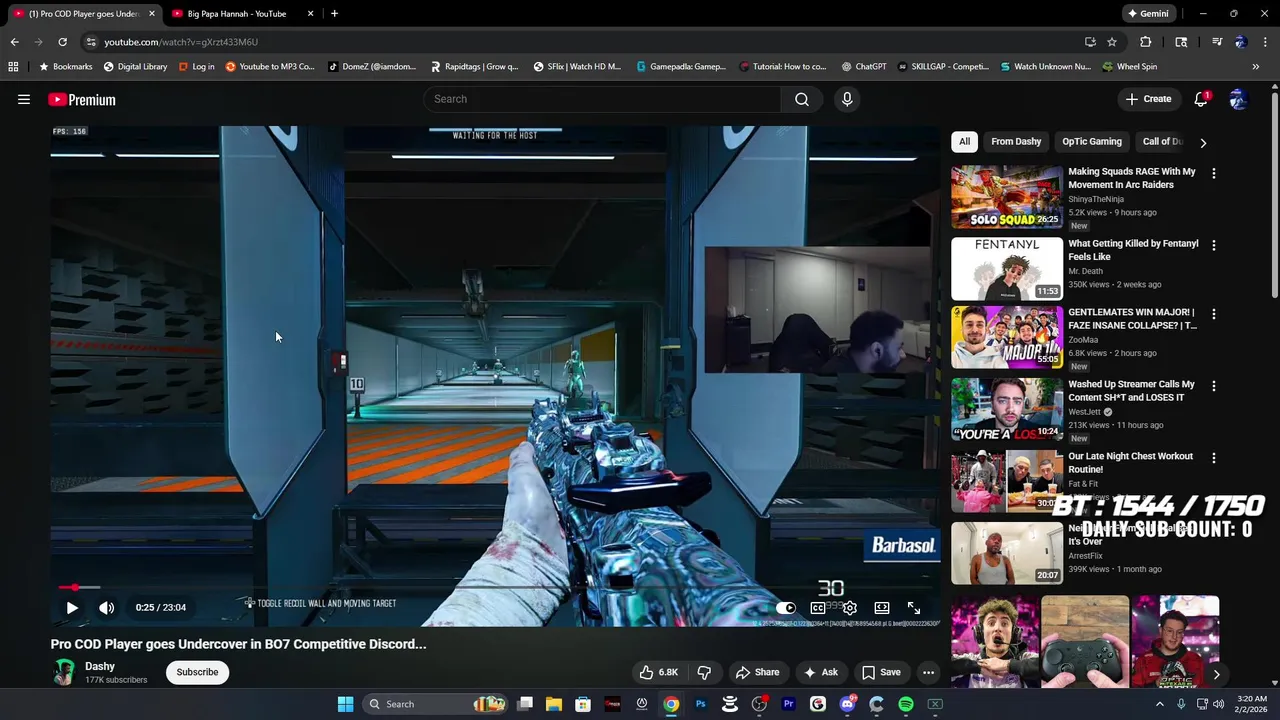This screenshot has height=720, width=1280.
Task: Open YouTube notifications bell
Action: [x=1201, y=99]
